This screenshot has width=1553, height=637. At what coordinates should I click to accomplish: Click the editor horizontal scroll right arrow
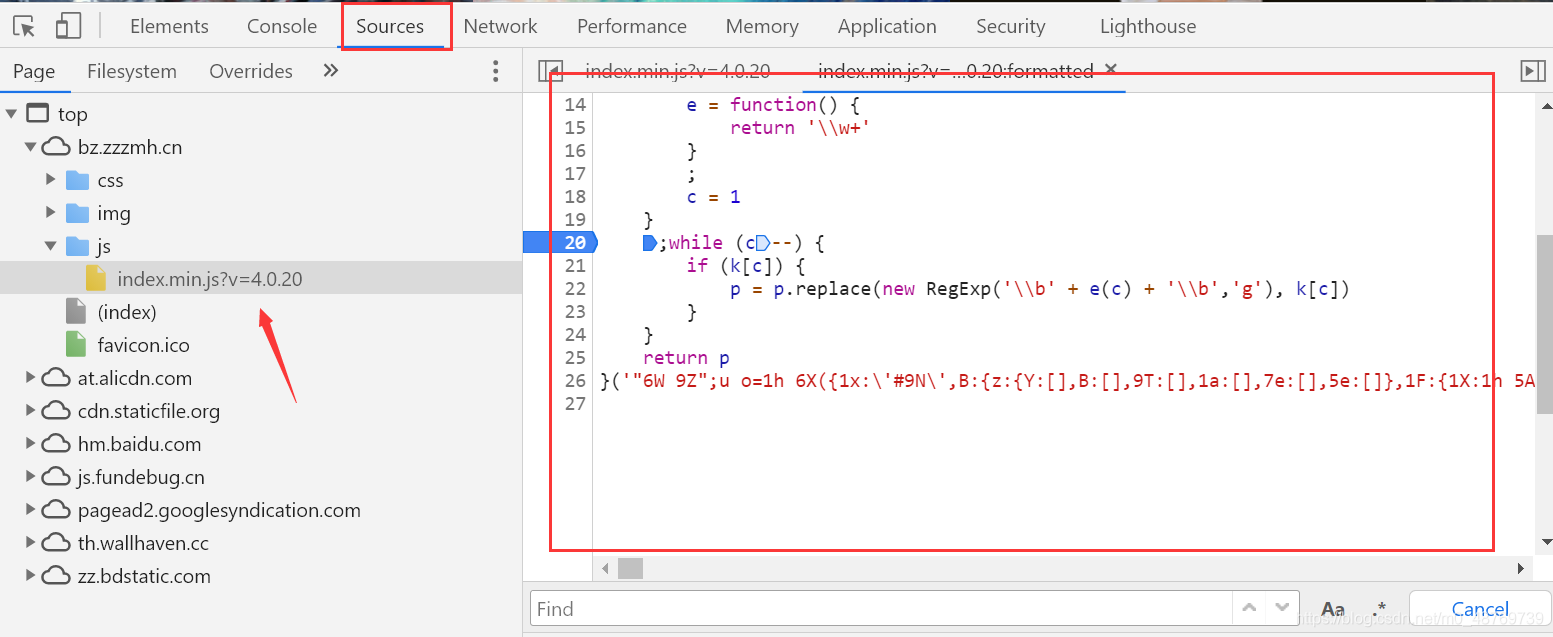coord(1521,568)
